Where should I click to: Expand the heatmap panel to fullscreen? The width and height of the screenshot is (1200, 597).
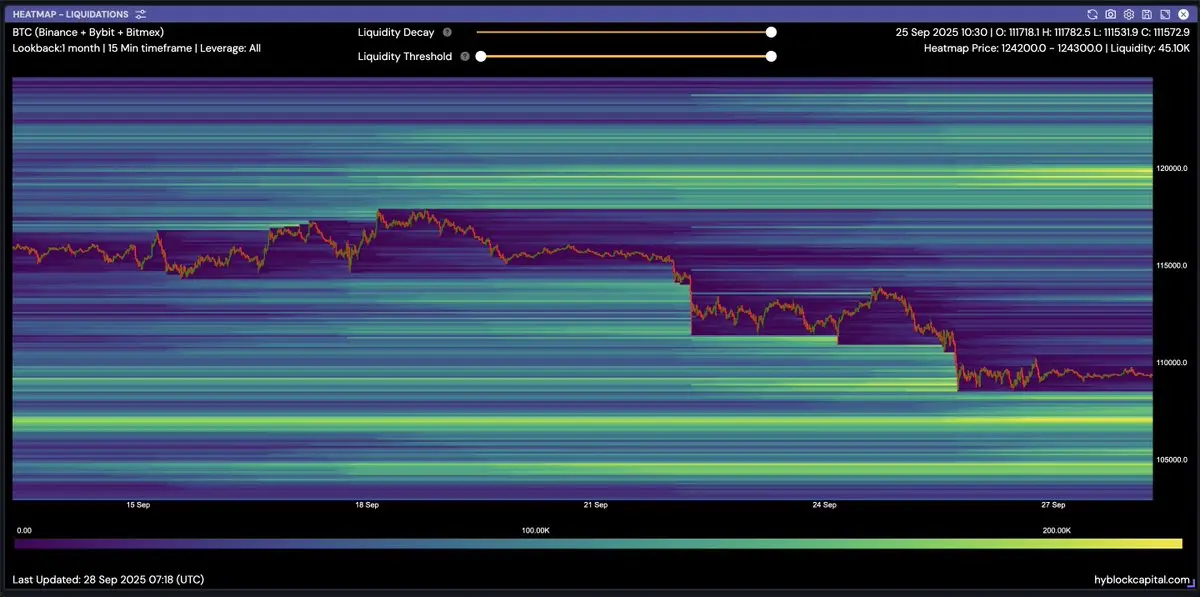point(1165,14)
